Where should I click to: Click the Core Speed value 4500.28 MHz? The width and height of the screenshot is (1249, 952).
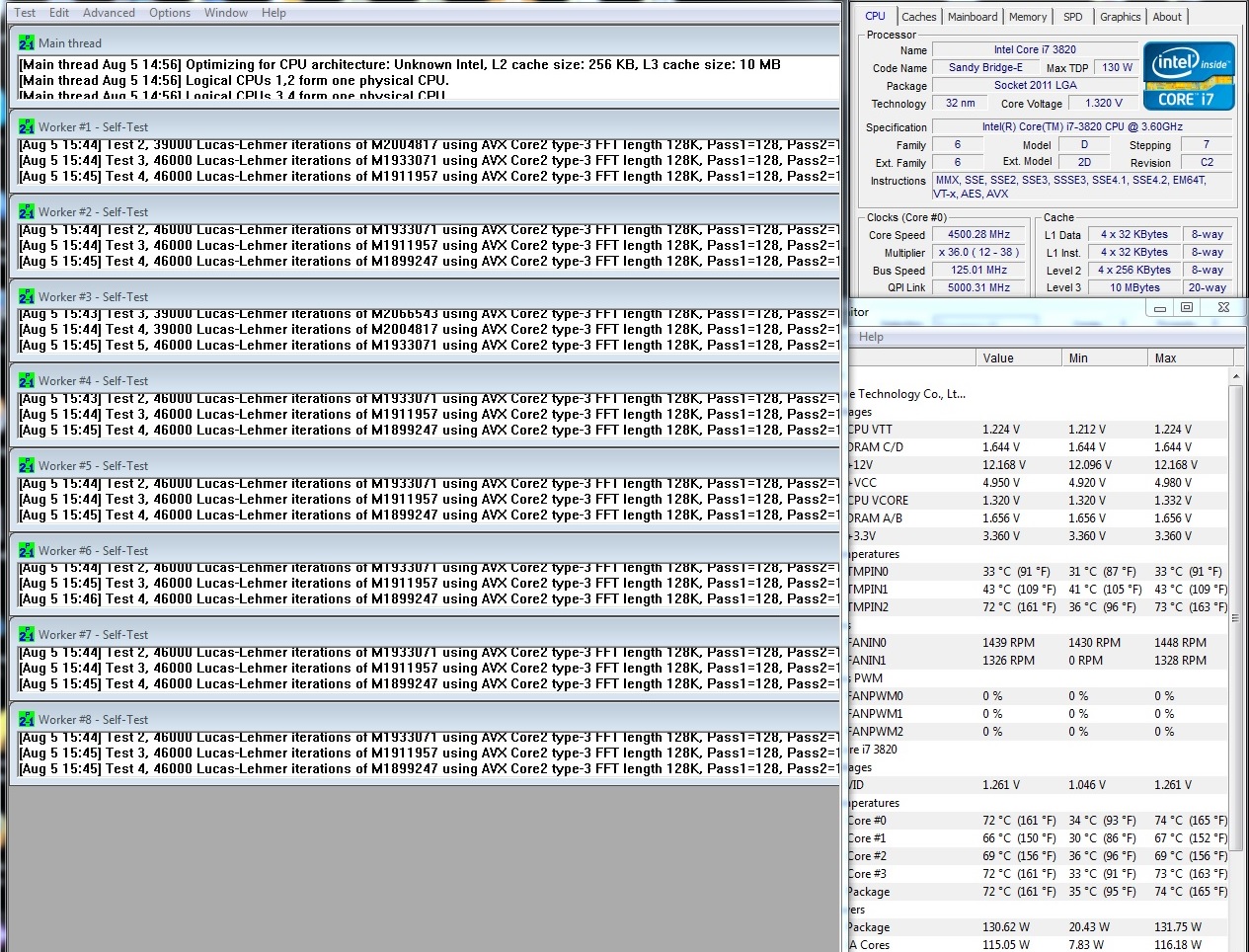click(x=978, y=234)
